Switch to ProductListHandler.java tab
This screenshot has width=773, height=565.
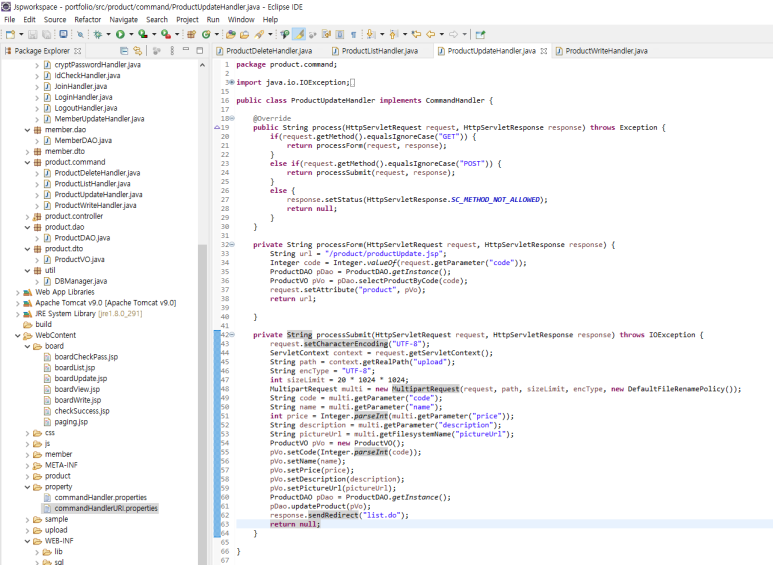(375, 51)
